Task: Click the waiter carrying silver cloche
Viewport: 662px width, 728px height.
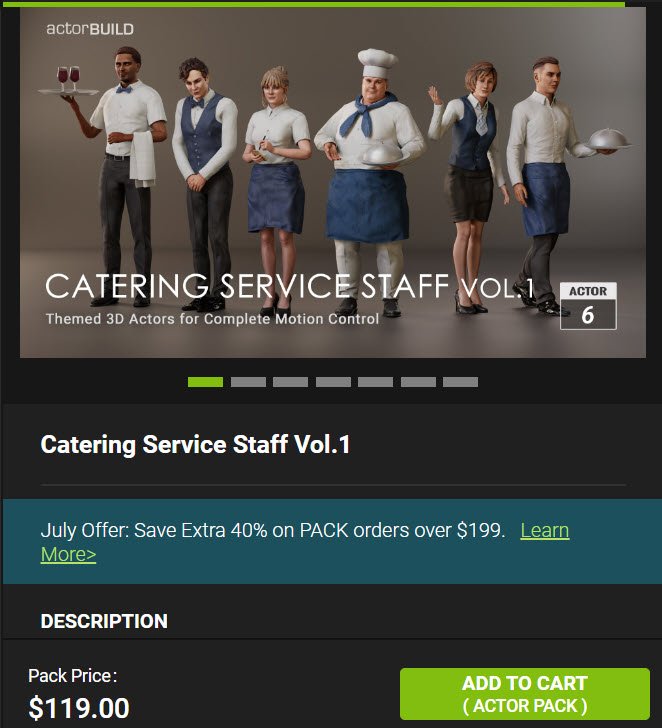Action: tap(548, 186)
